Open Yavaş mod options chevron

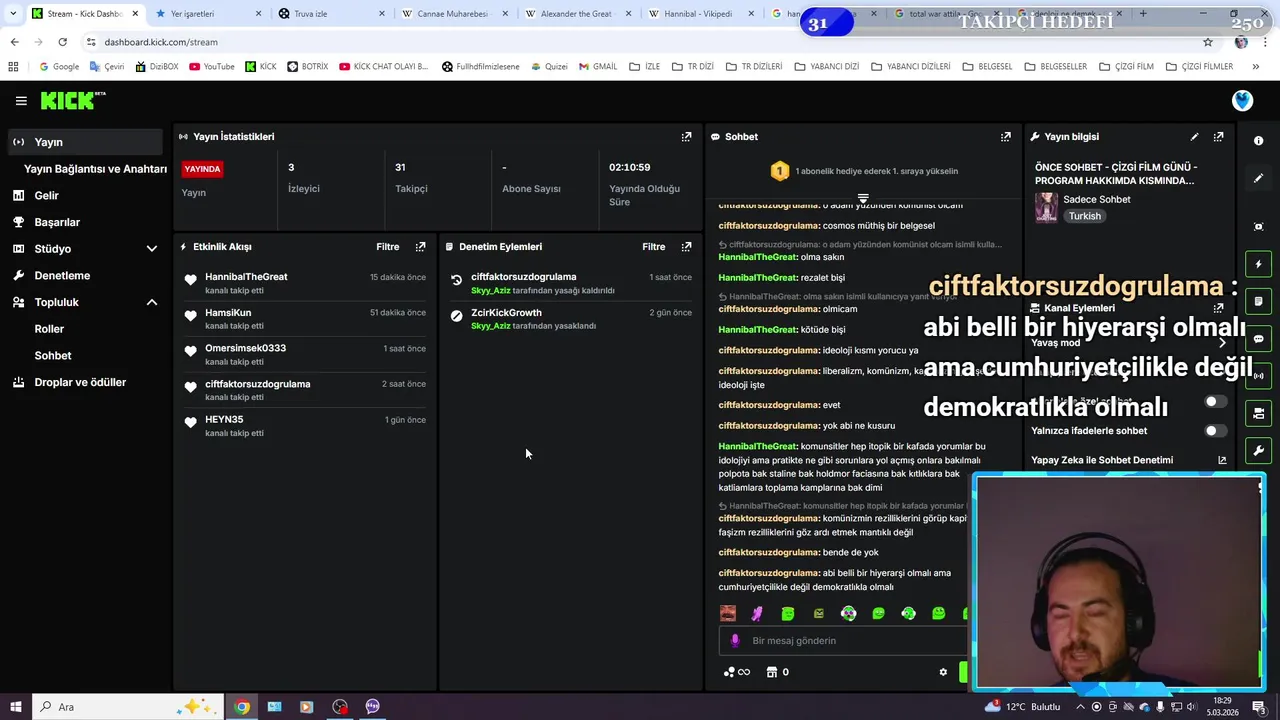point(1221,343)
